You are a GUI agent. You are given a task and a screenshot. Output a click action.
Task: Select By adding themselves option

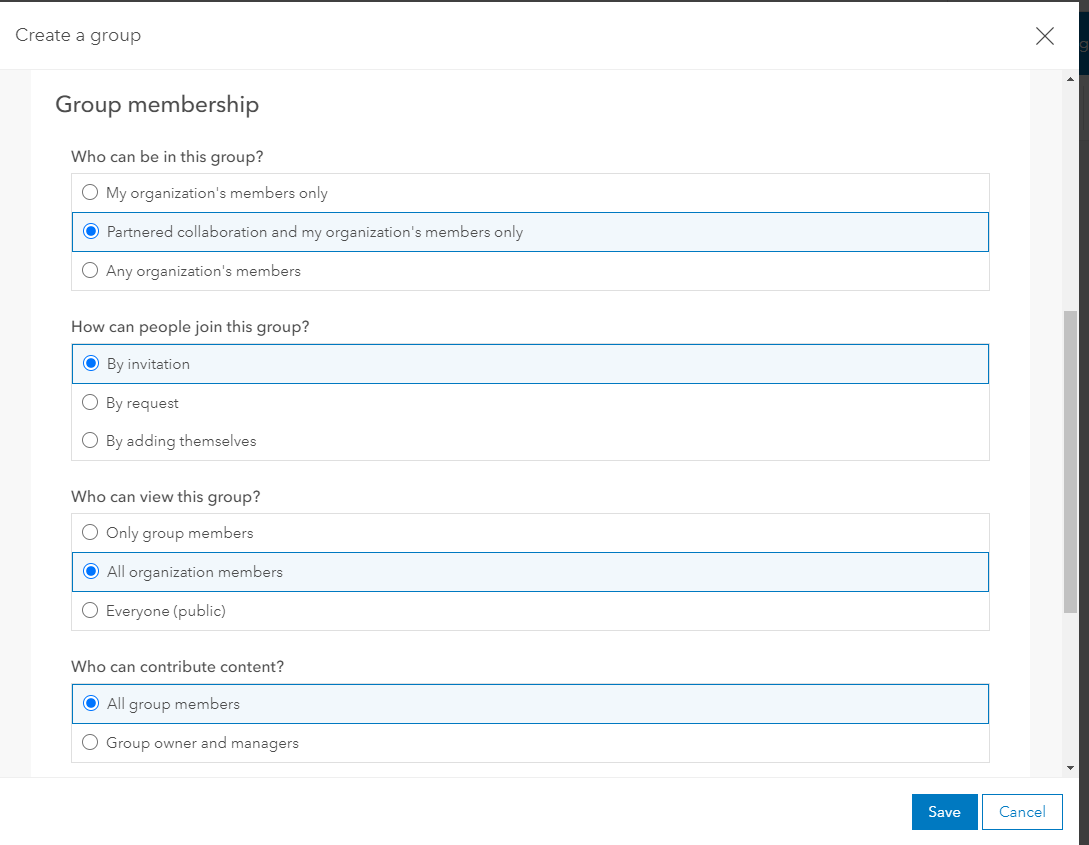tap(90, 441)
